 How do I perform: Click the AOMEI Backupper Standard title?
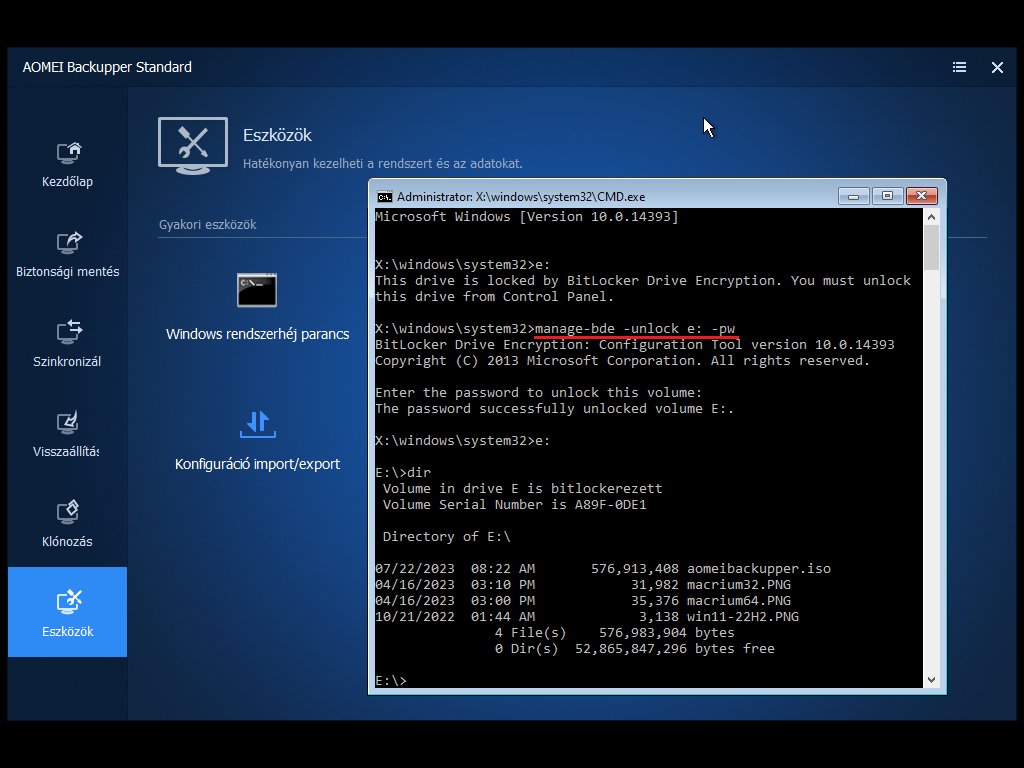(107, 67)
